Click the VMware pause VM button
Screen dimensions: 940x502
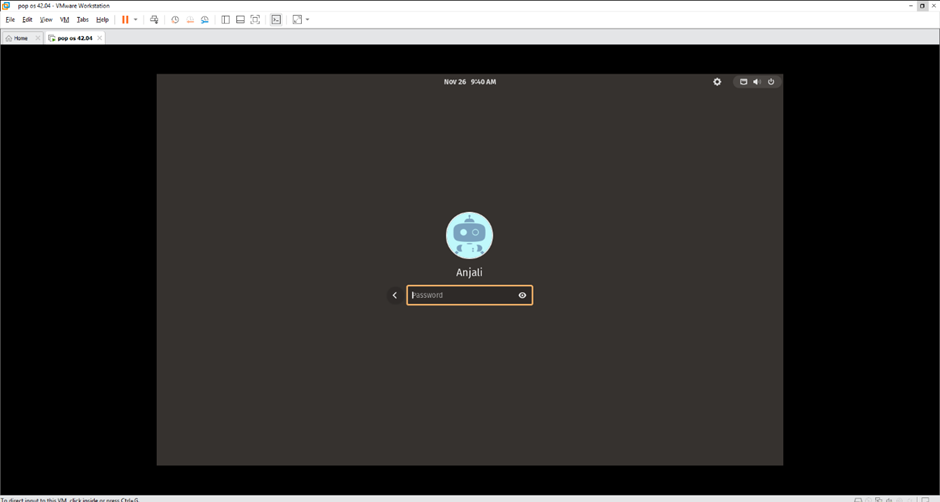point(125,20)
